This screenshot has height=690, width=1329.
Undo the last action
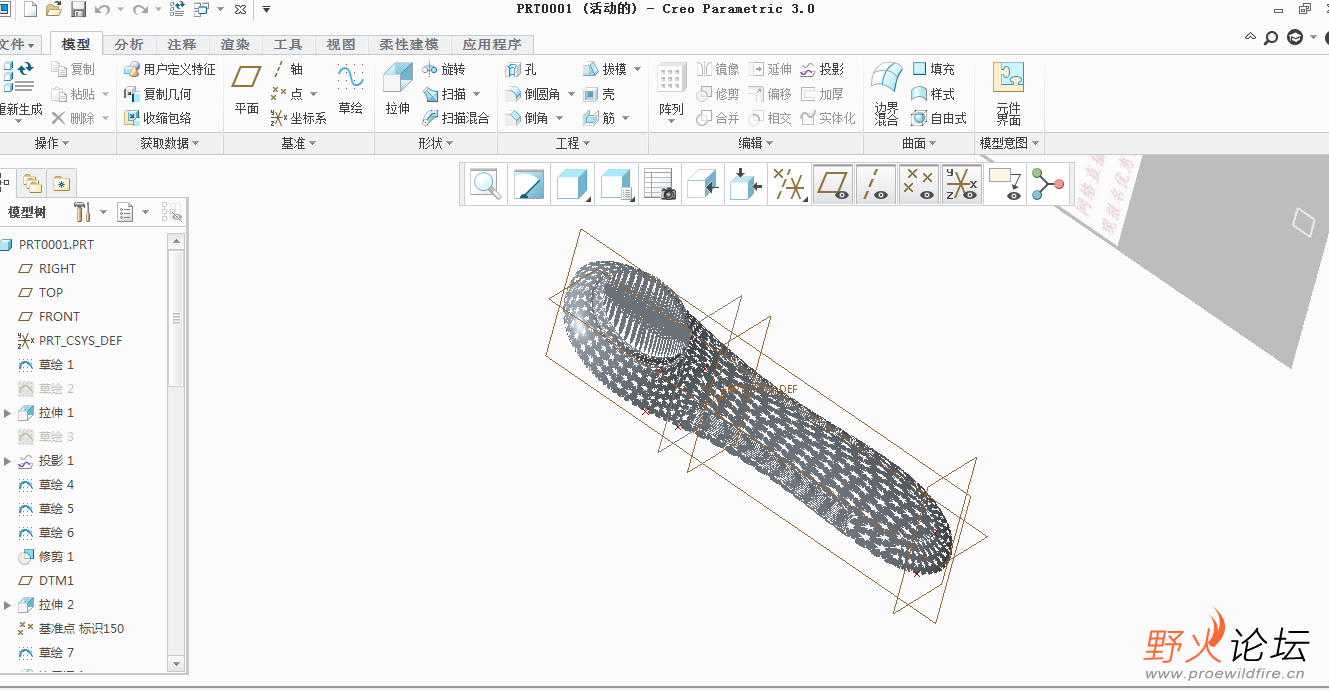(x=102, y=9)
